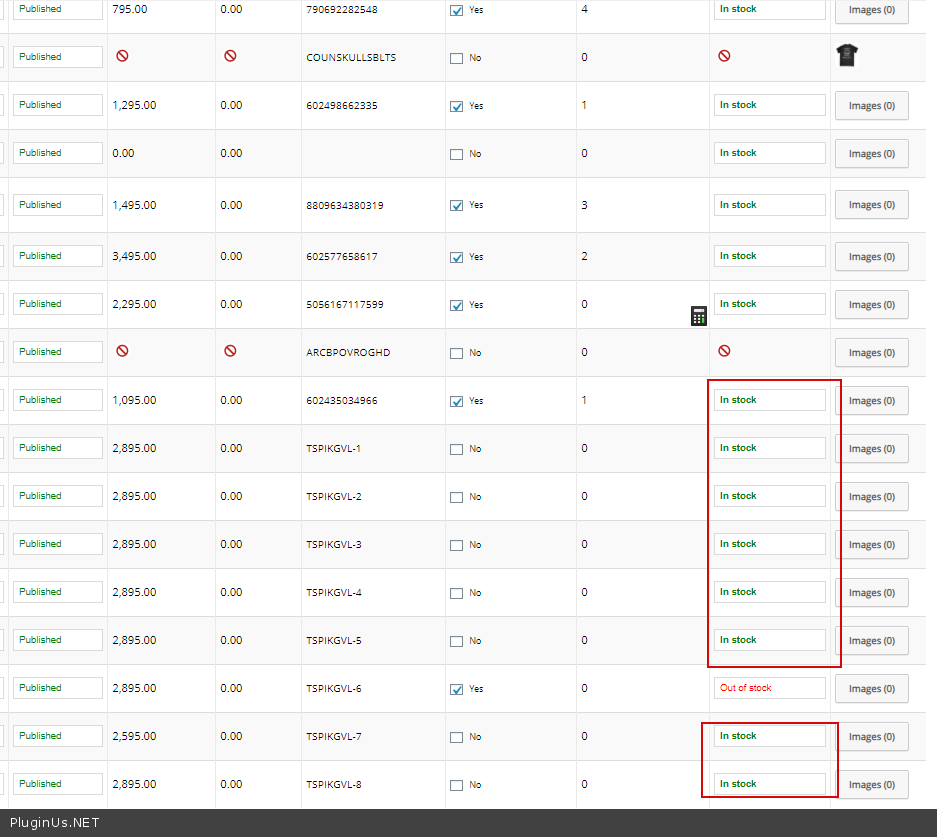Screen dimensions: 937x837
Task: Click the PluginUs.NET link in the footer
Action: [55, 823]
